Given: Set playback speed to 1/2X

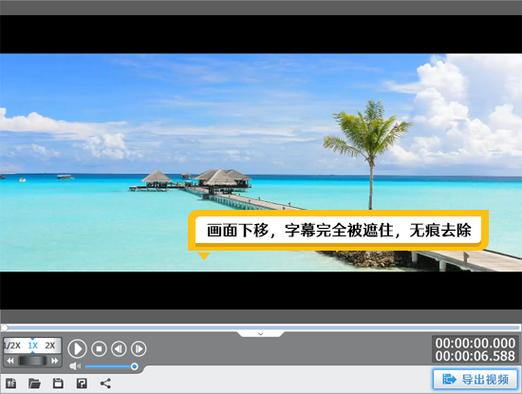Looking at the screenshot, I should click(13, 346).
